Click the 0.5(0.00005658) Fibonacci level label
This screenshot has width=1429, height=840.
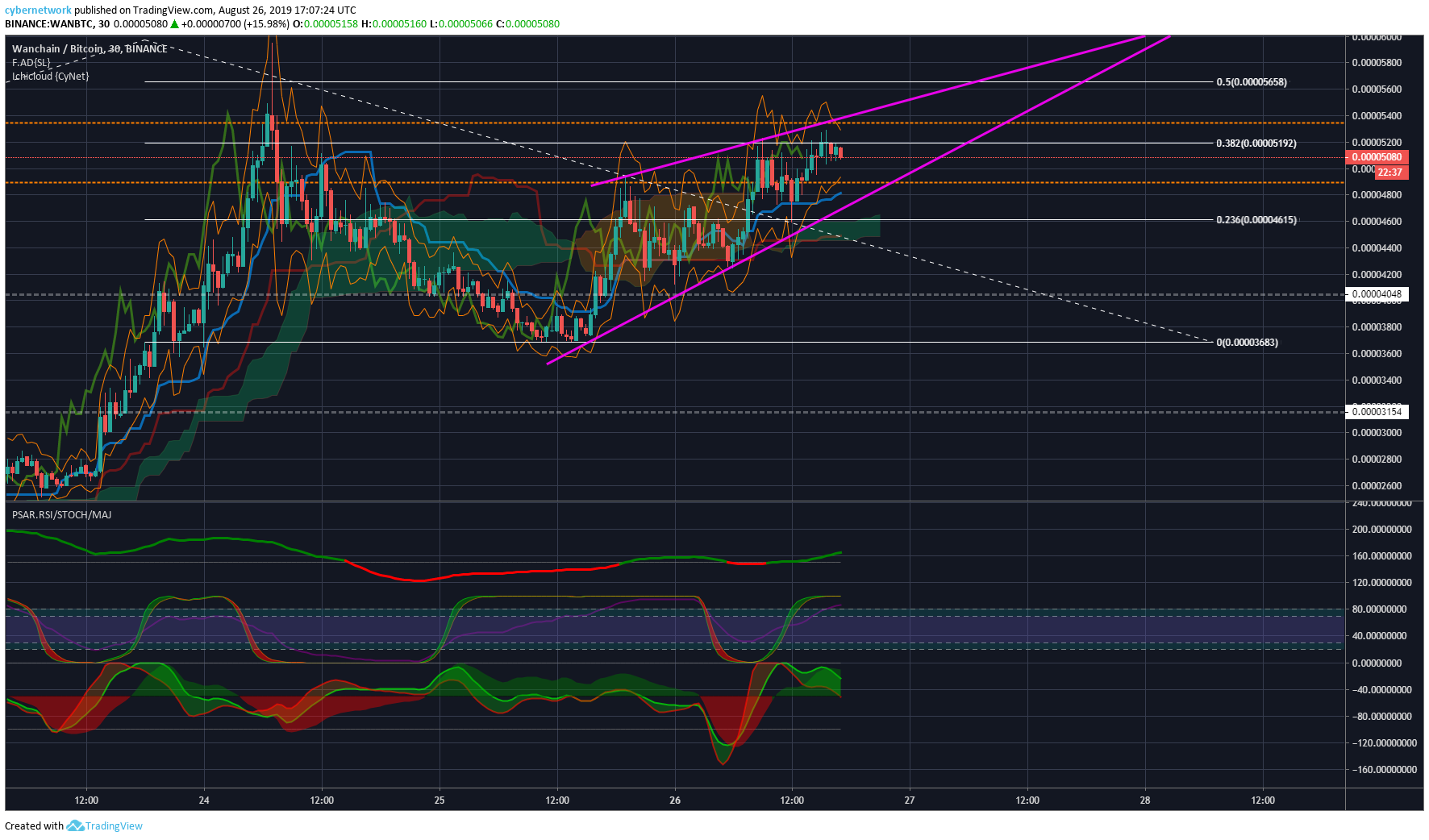pyautogui.click(x=1252, y=82)
